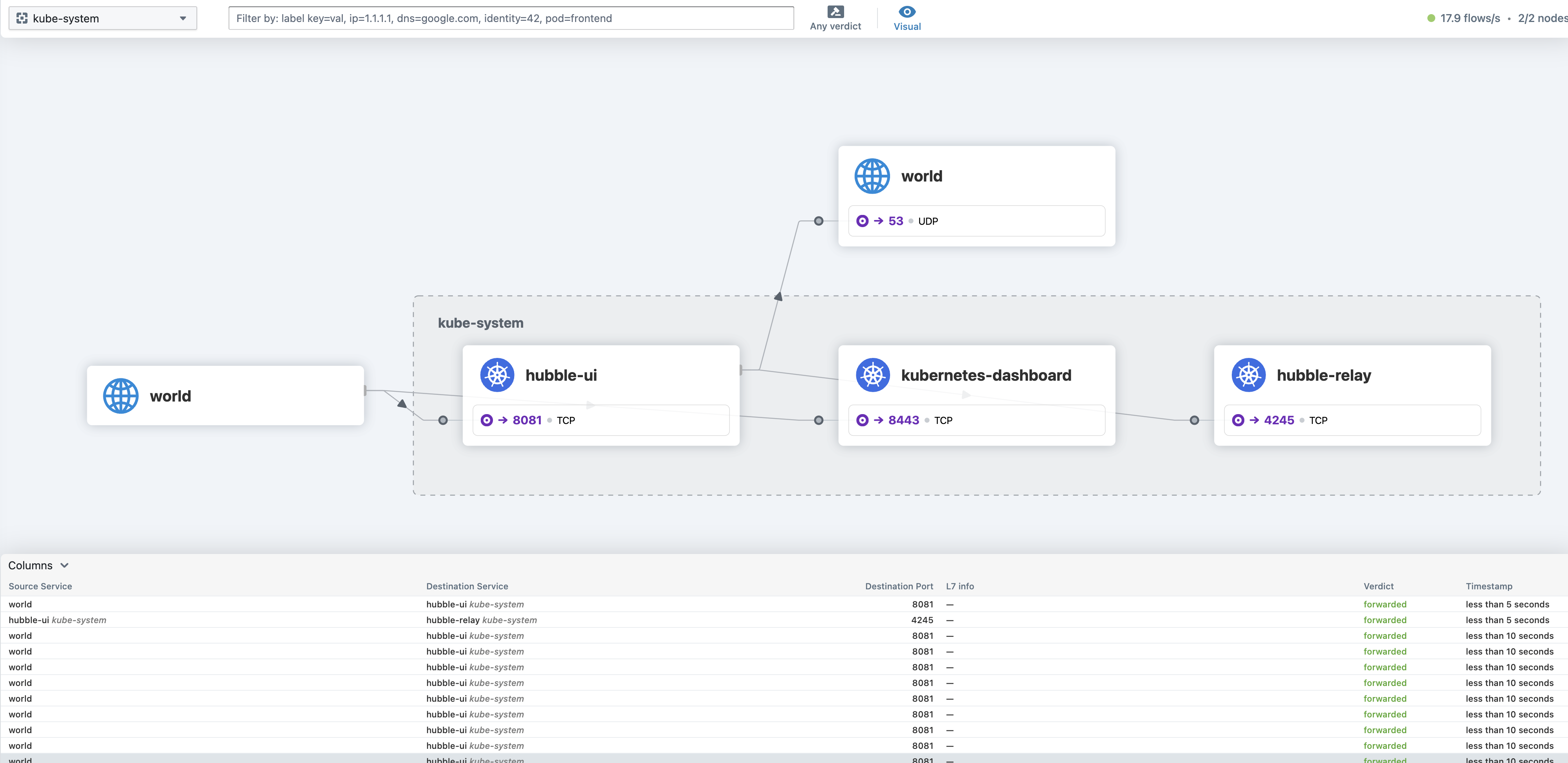
Task: Click the 8443 TCP endpoint row
Action: pyautogui.click(x=976, y=420)
